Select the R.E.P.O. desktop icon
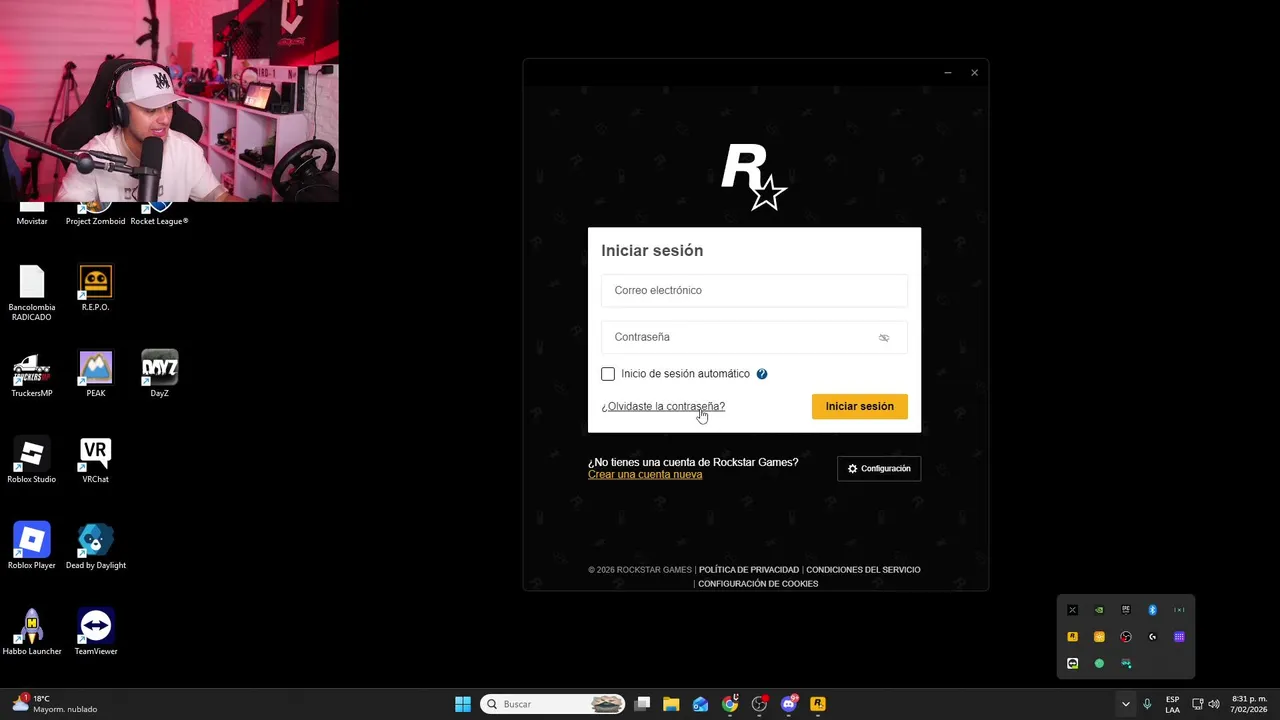The height and width of the screenshot is (720, 1280). tap(96, 288)
